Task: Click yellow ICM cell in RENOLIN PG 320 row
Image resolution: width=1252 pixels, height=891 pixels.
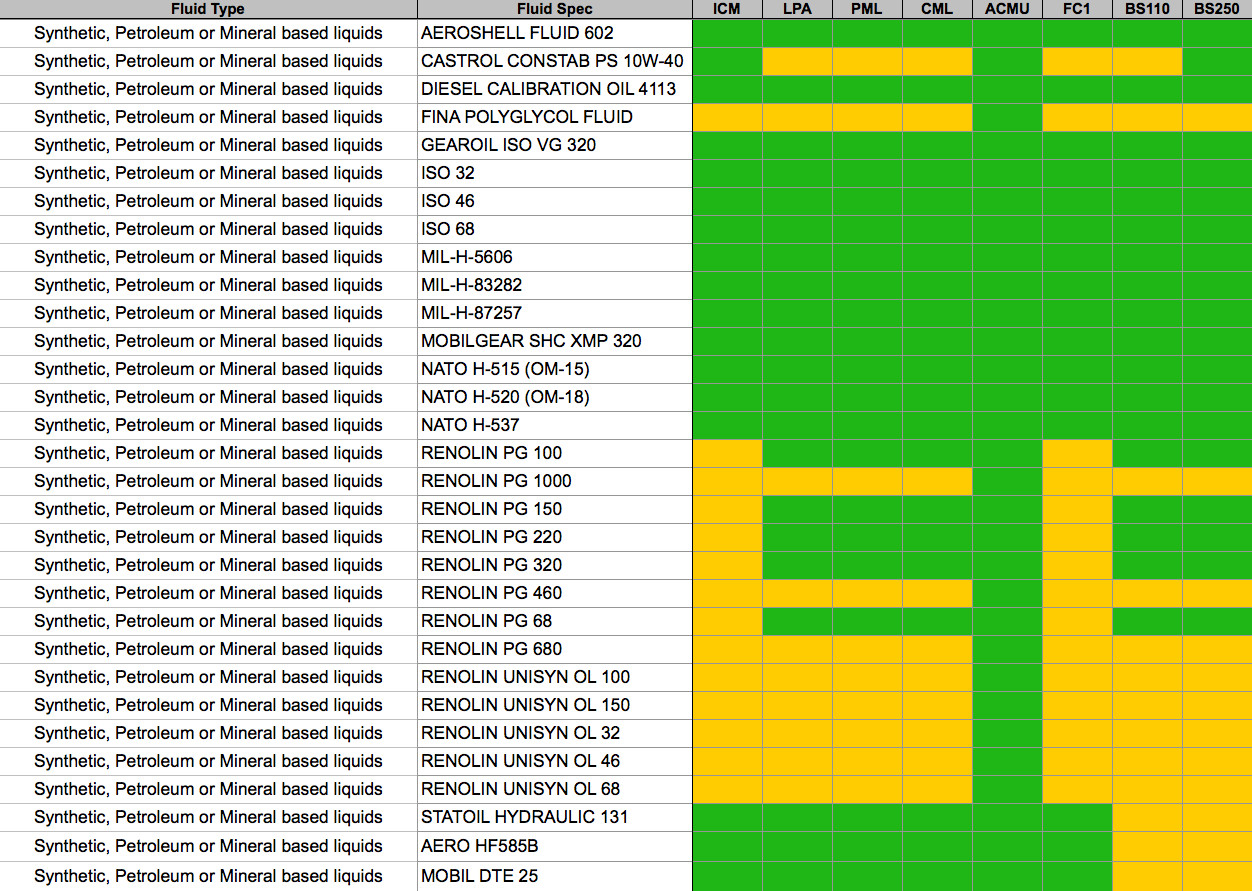Action: pos(727,565)
